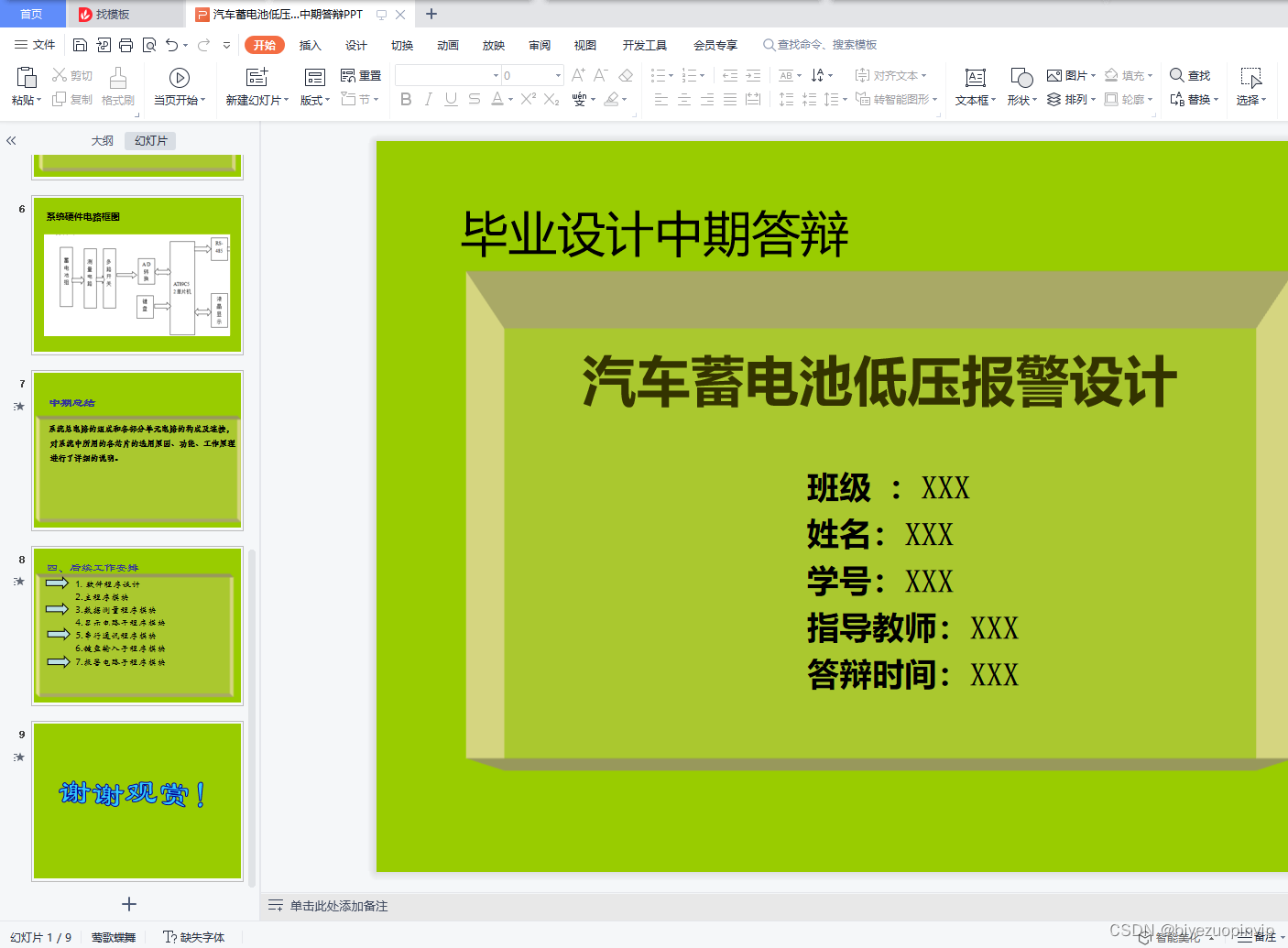This screenshot has width=1288, height=948.
Task: Toggle justify text alignment
Action: pyautogui.click(x=730, y=99)
